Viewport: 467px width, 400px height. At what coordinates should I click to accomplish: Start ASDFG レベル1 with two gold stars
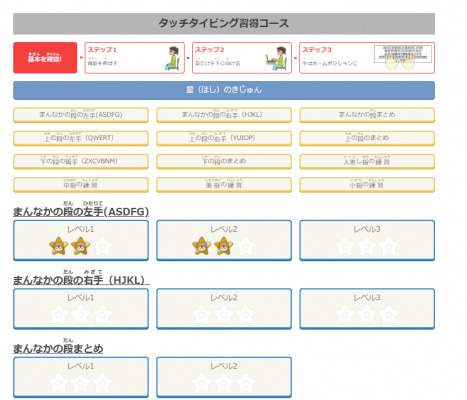coord(81,240)
